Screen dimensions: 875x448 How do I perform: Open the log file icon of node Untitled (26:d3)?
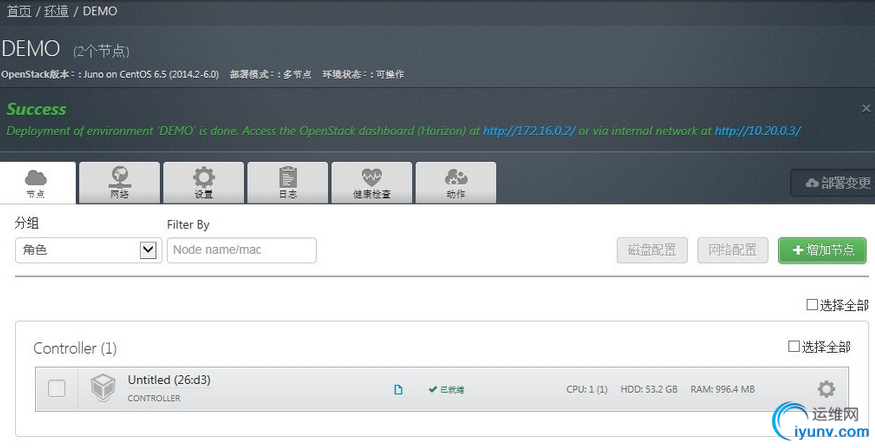(398, 389)
